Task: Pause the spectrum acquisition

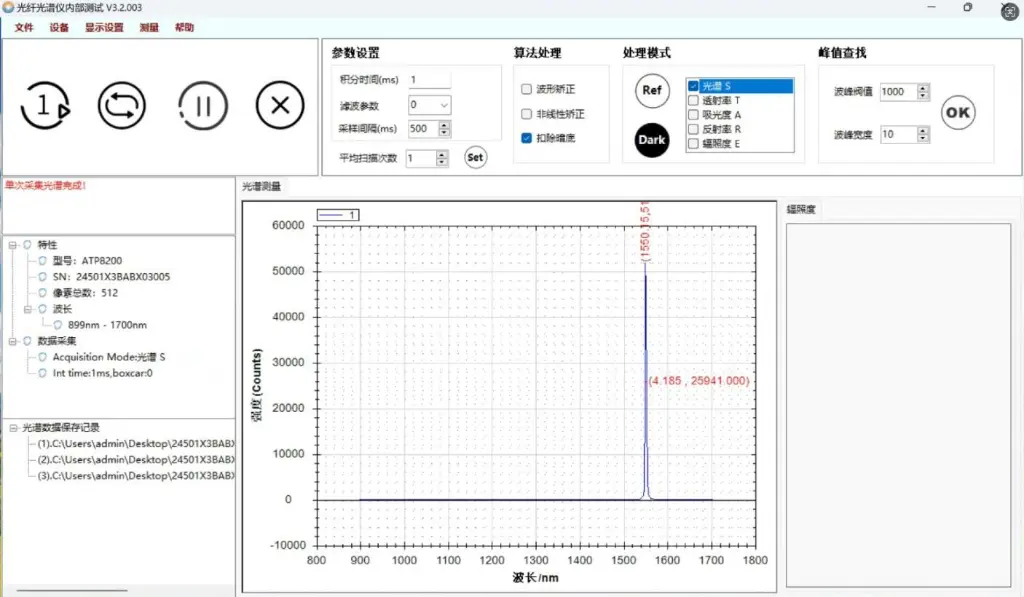Action: (x=202, y=105)
